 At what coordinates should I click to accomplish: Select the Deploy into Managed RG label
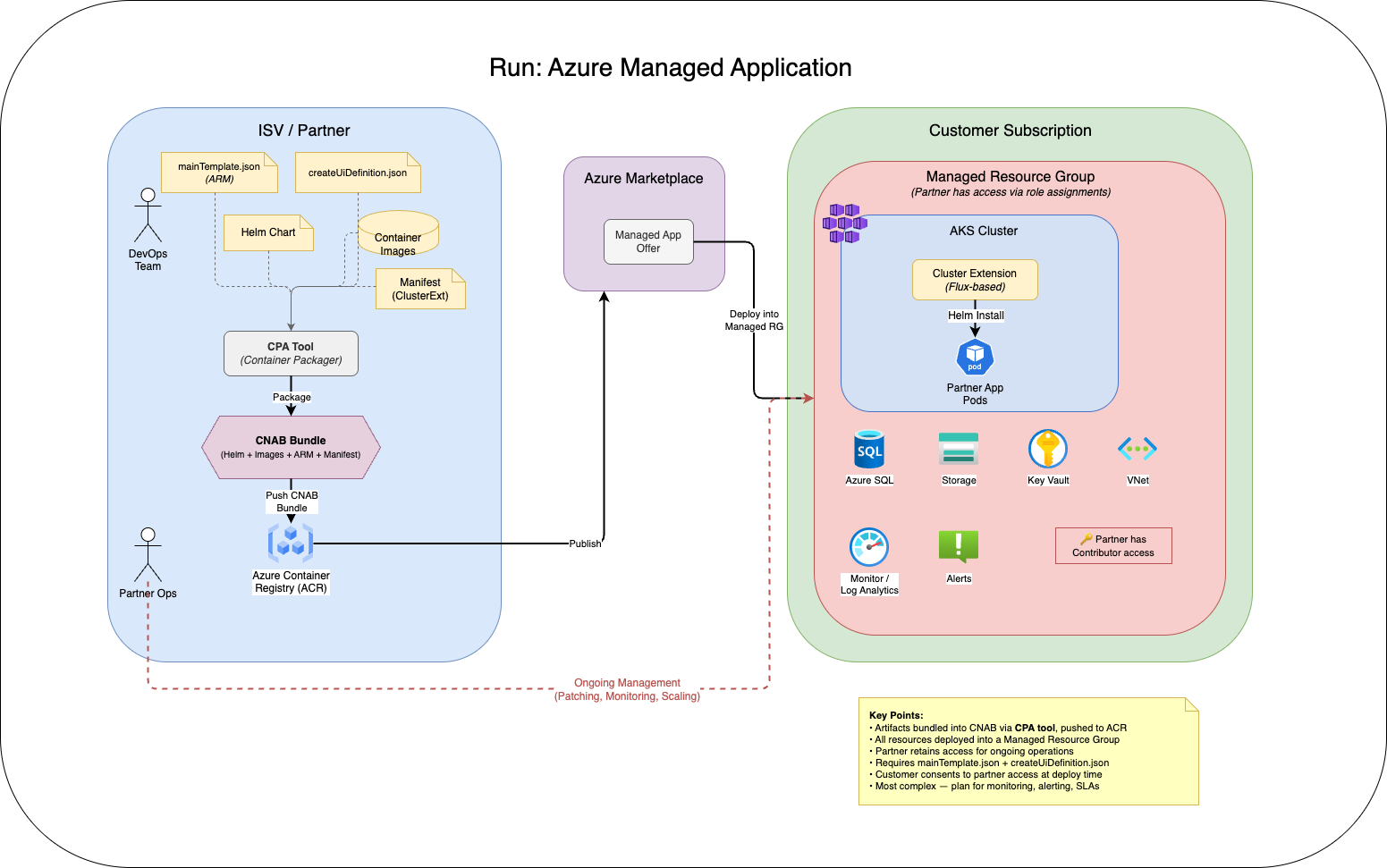coord(754,320)
